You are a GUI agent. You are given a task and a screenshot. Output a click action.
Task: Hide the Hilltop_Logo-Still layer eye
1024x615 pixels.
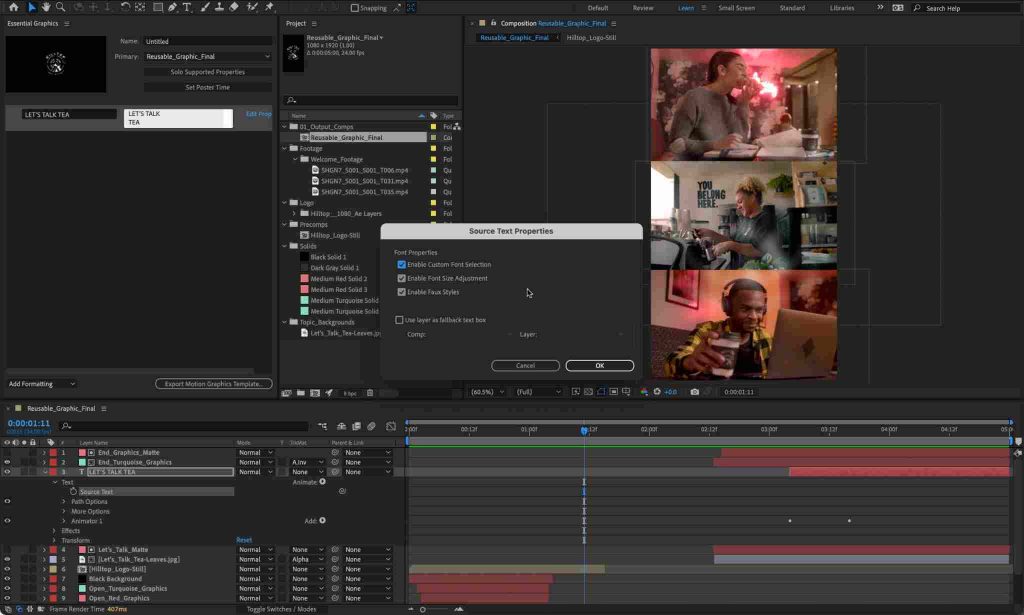(x=7, y=569)
